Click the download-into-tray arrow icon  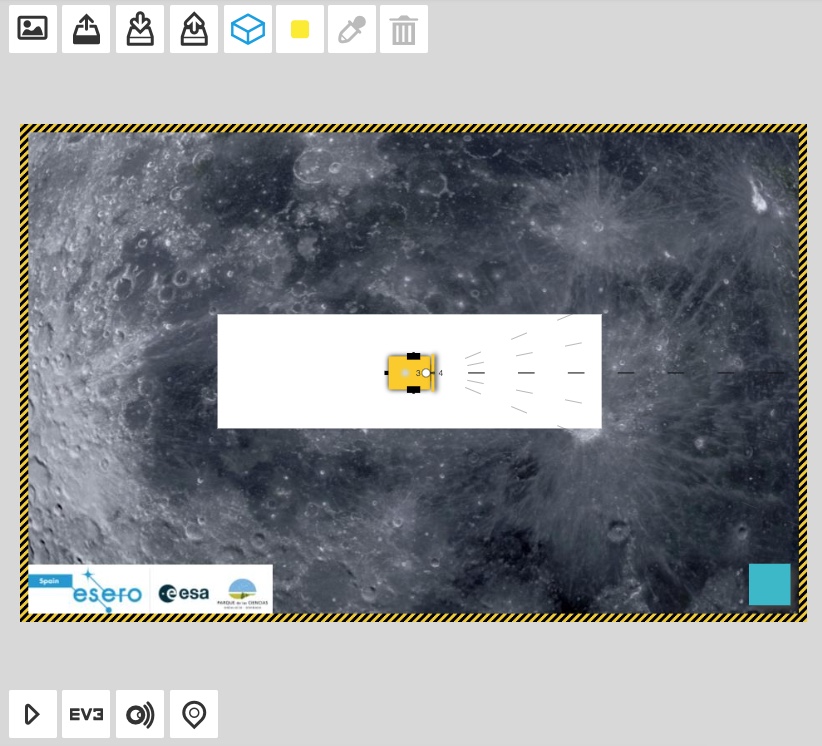[140, 29]
